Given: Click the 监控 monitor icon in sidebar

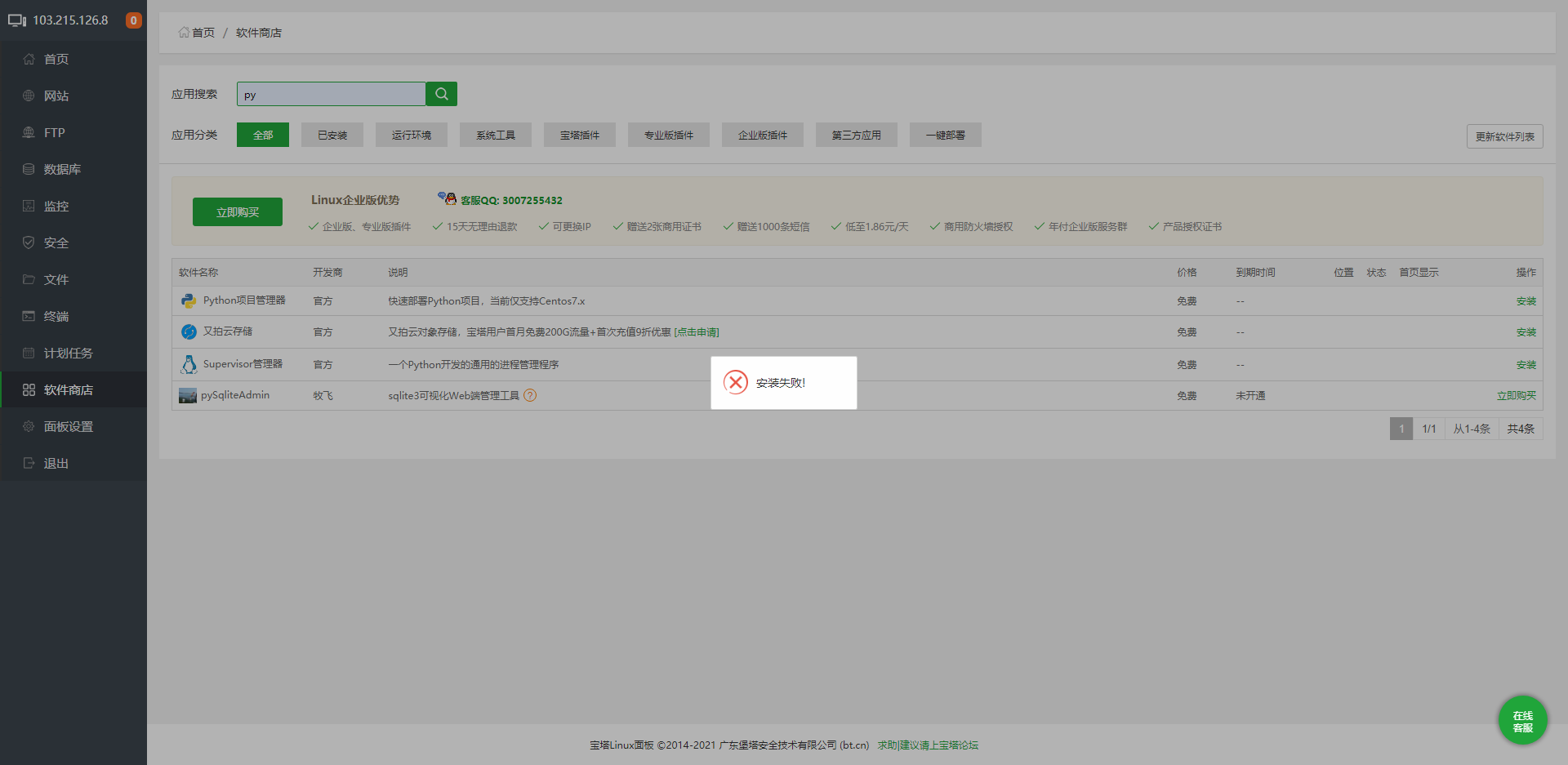Looking at the screenshot, I should tap(29, 206).
